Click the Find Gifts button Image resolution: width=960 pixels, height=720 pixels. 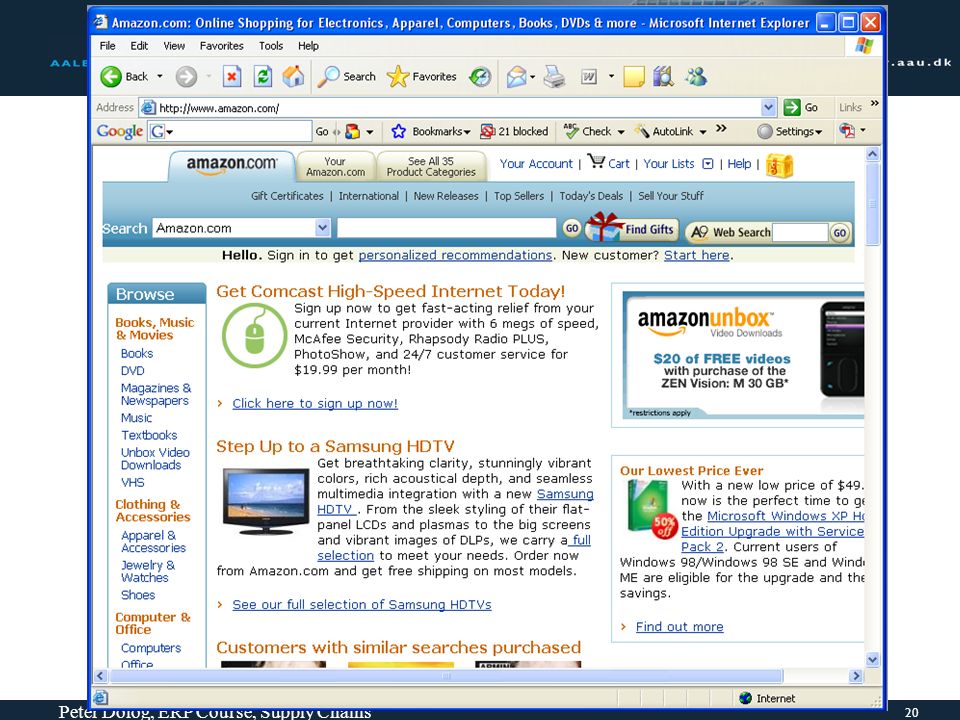point(631,228)
